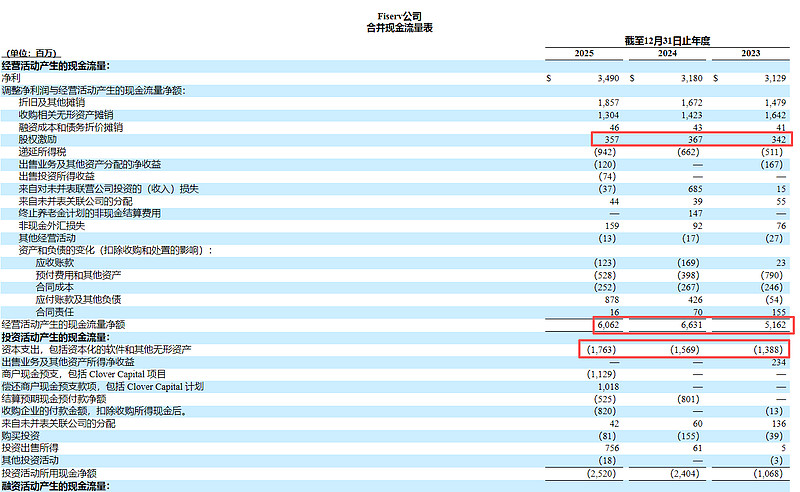Screen dimensions: 800x492
Task: Click the row label '调整净利润与经营活动产生的现金流量净额:'
Action: [x=93, y=90]
